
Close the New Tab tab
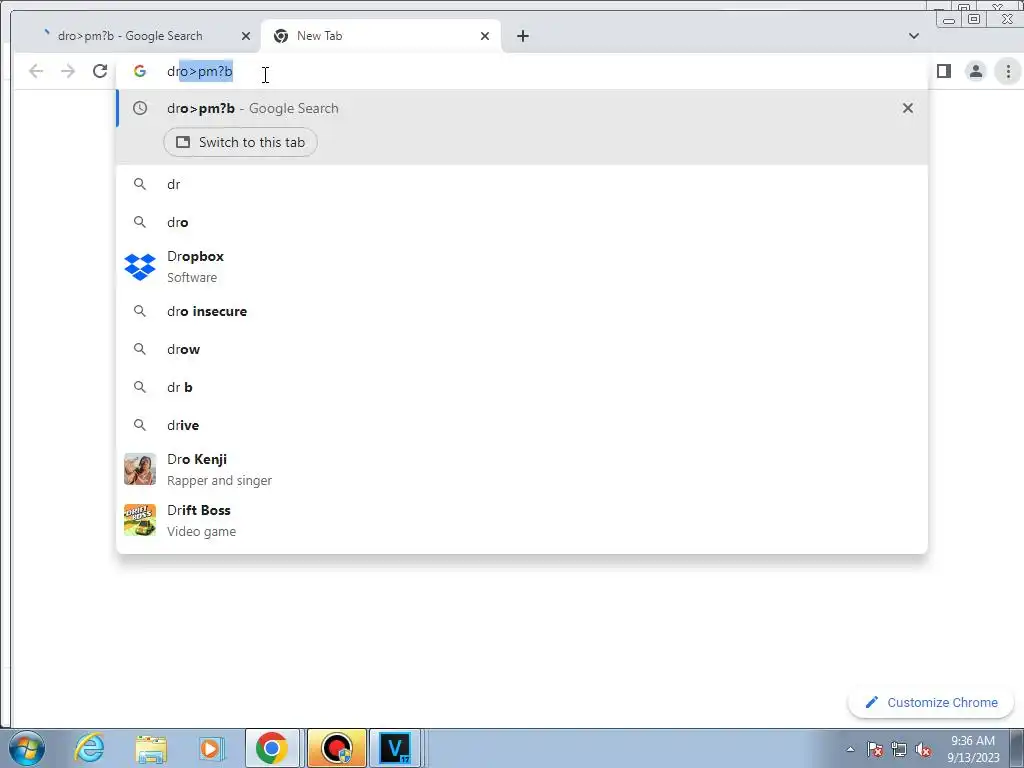coord(485,36)
